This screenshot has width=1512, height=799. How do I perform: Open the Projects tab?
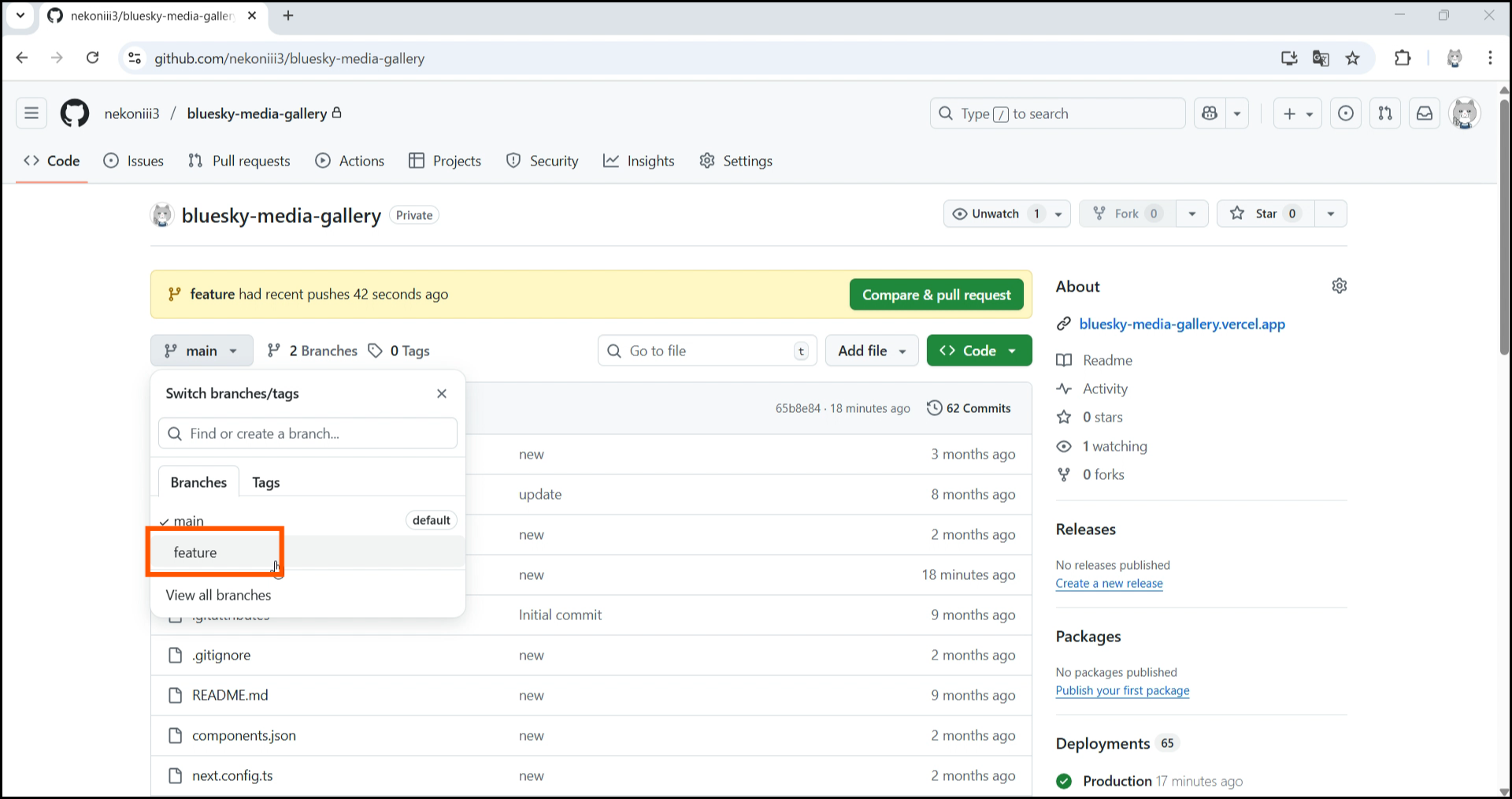pyautogui.click(x=445, y=161)
